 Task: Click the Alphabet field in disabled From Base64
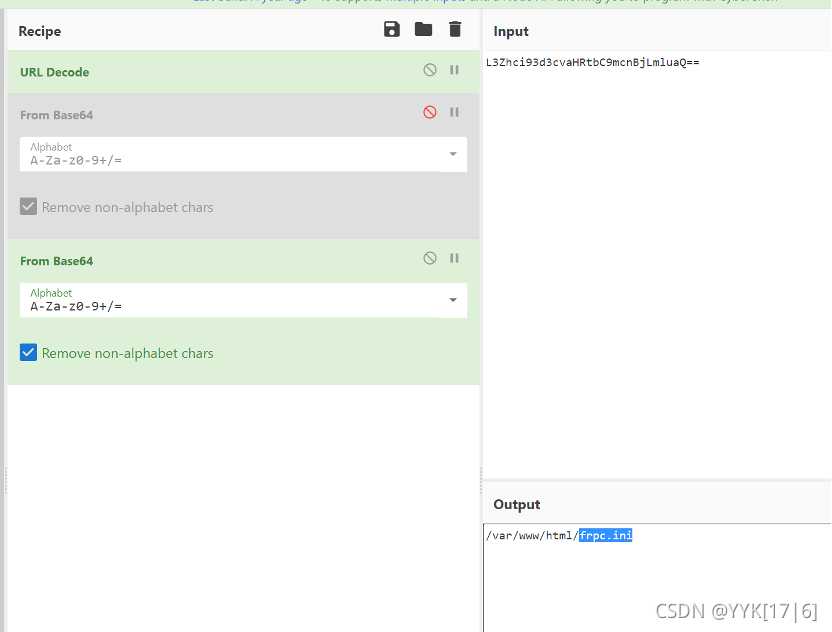(x=243, y=154)
